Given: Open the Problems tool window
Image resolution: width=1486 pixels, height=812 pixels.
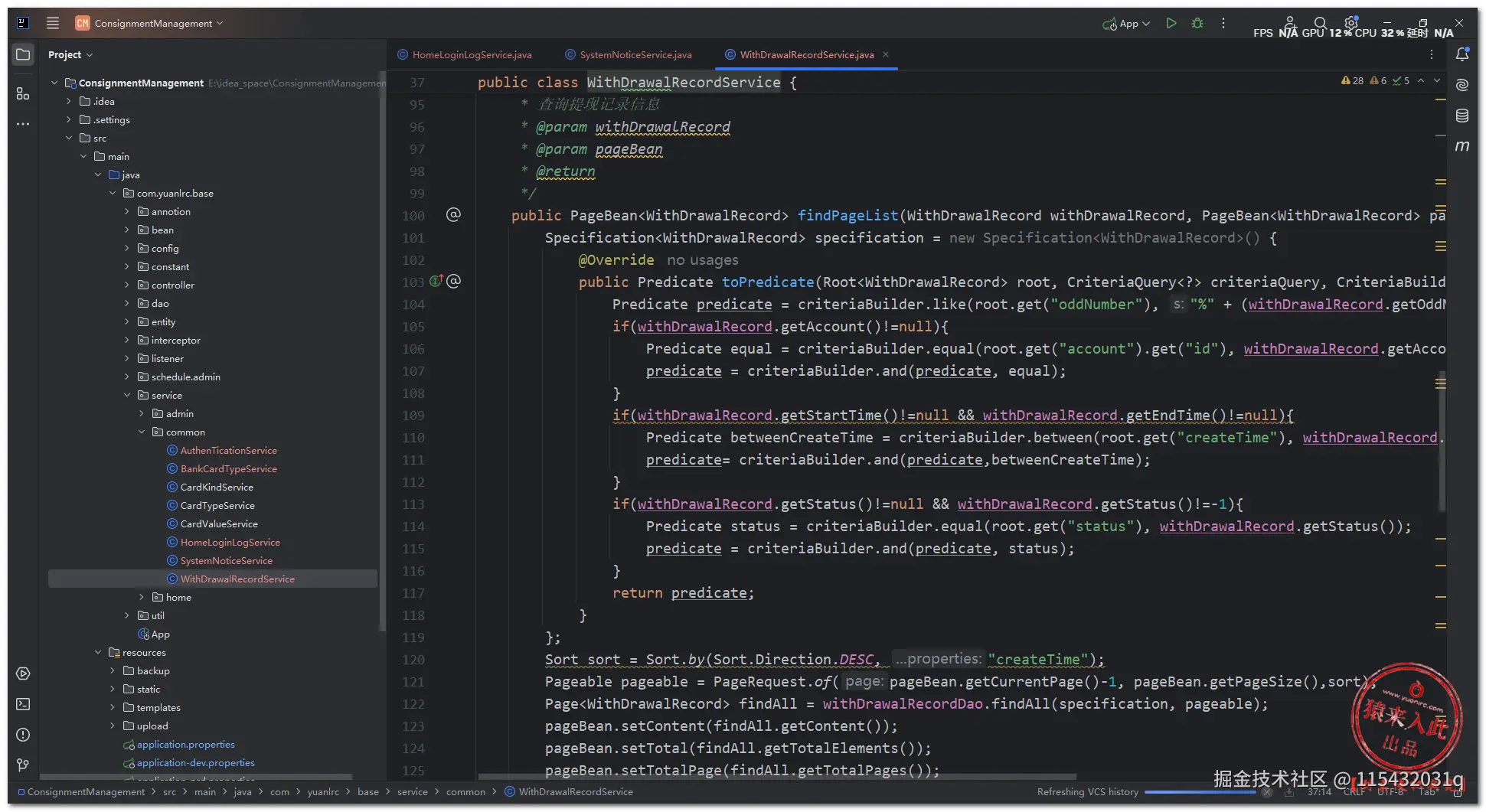Looking at the screenshot, I should pos(23,735).
